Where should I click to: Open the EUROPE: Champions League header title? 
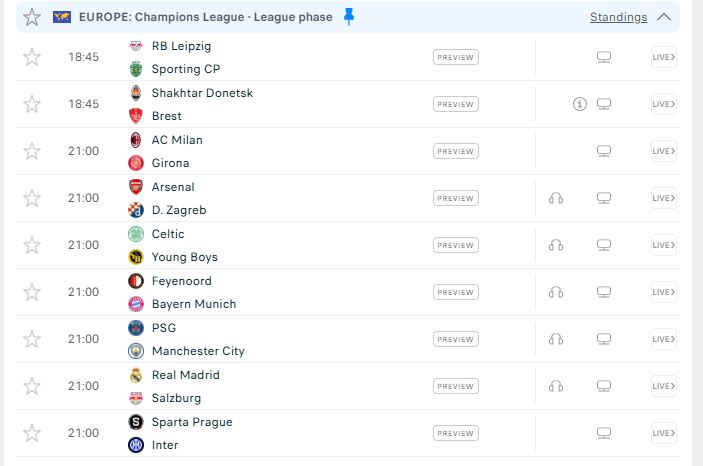click(206, 17)
